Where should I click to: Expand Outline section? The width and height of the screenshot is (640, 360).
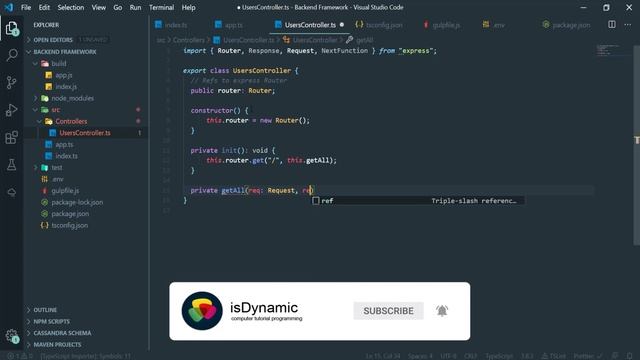[45, 310]
